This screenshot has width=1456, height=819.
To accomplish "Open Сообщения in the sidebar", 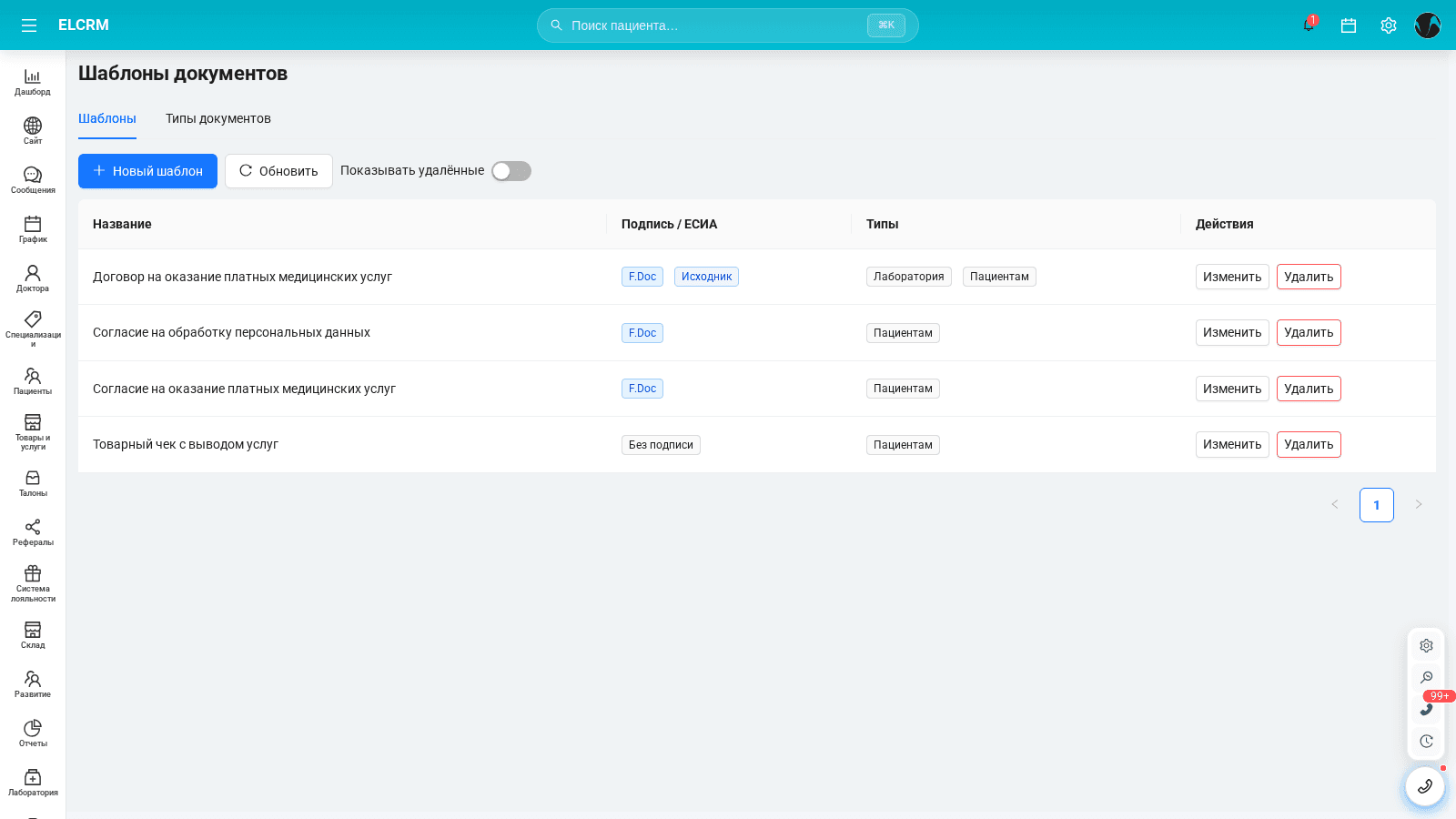I will point(33,180).
